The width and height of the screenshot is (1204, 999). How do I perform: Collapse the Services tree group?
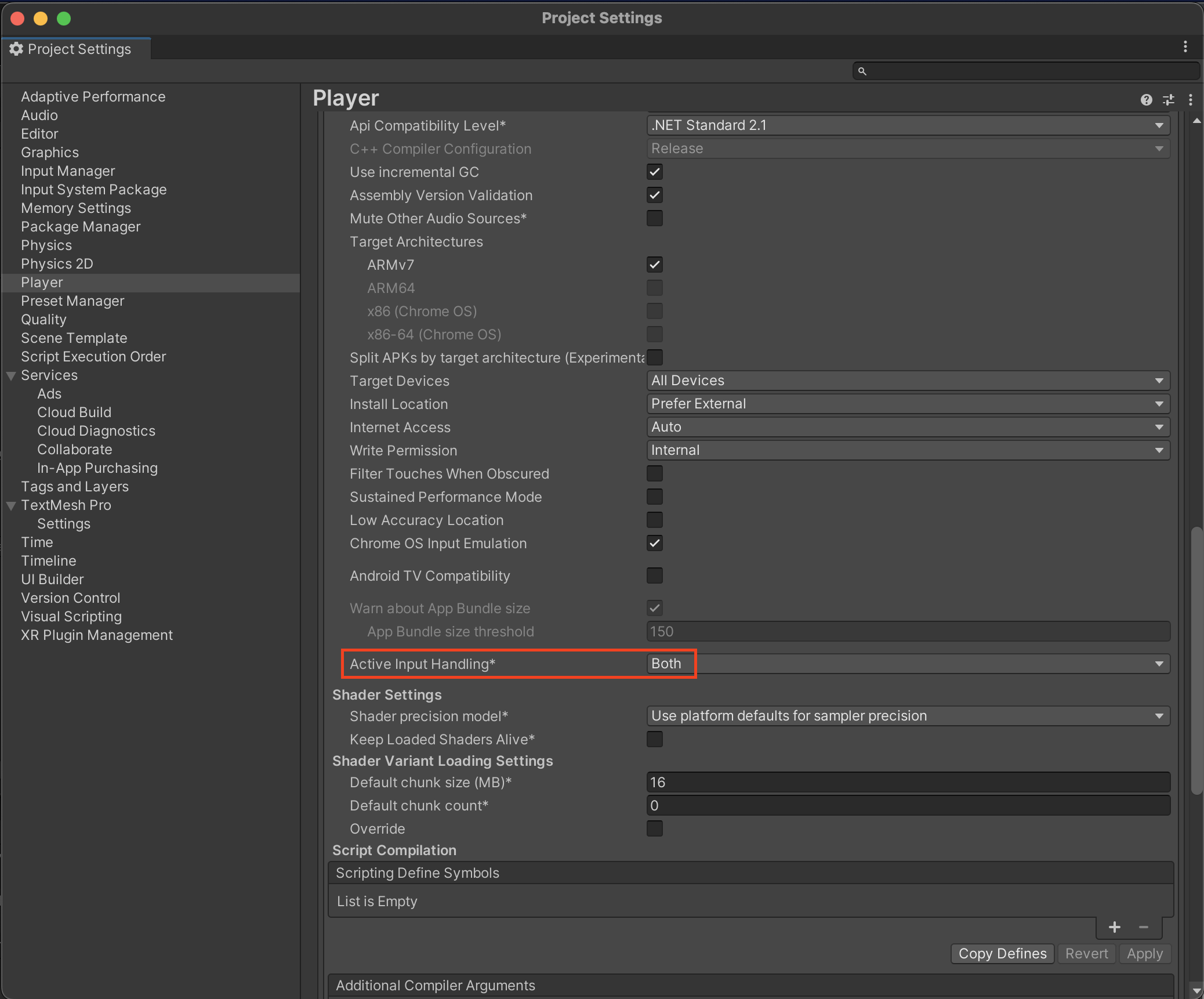pyautogui.click(x=11, y=375)
